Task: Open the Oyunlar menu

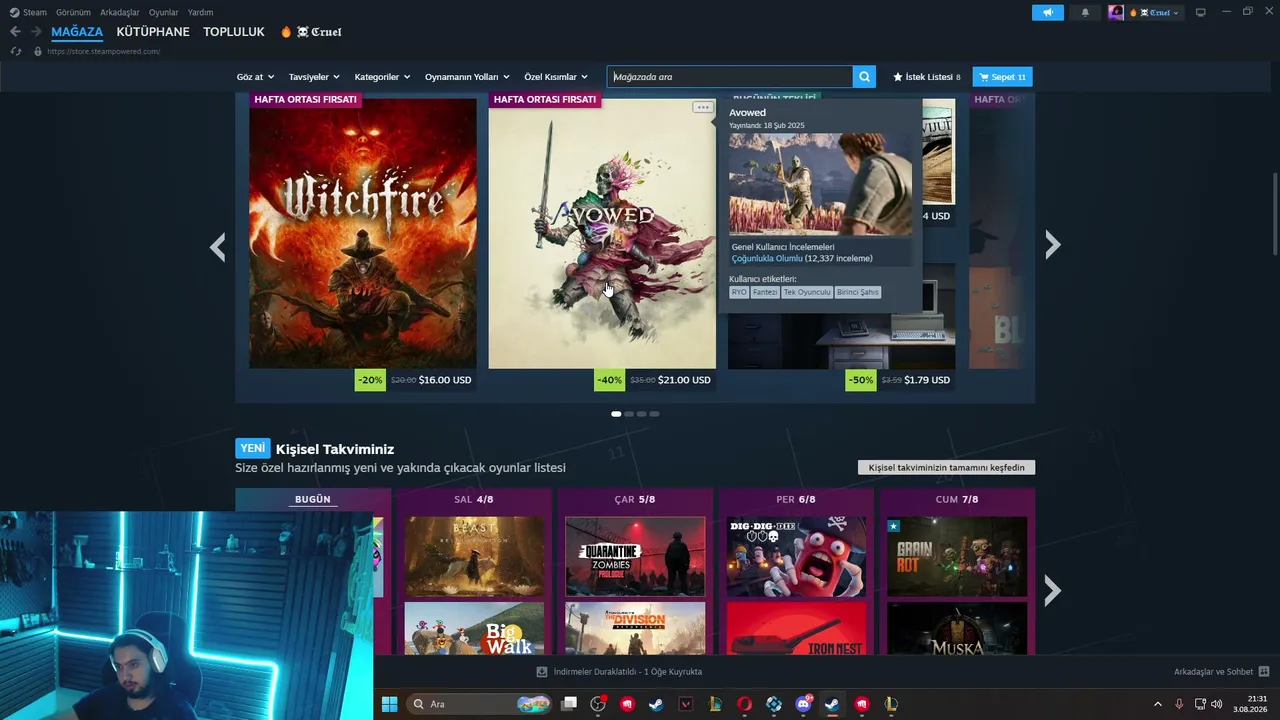Action: 164,13
